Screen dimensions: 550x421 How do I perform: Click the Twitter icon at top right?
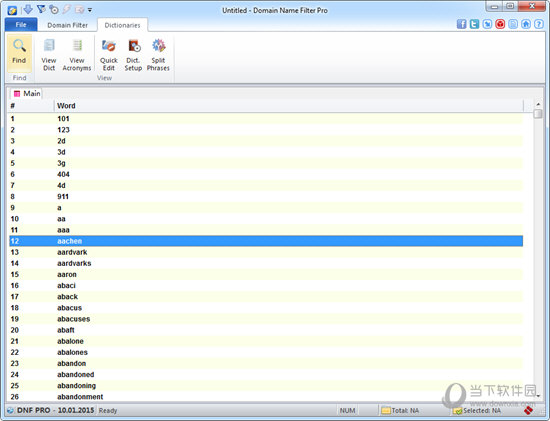pos(474,24)
